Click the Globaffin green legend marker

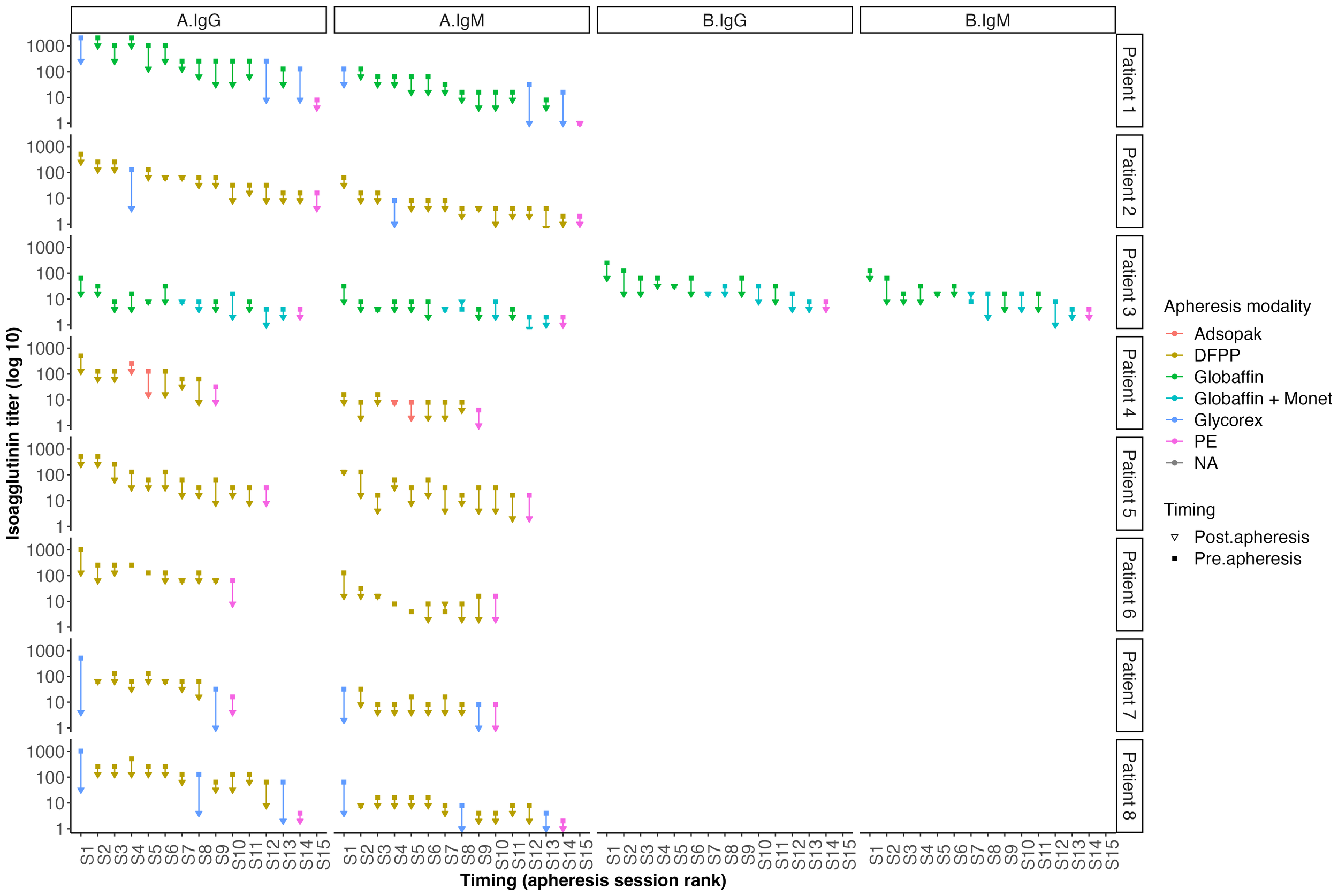click(1174, 377)
